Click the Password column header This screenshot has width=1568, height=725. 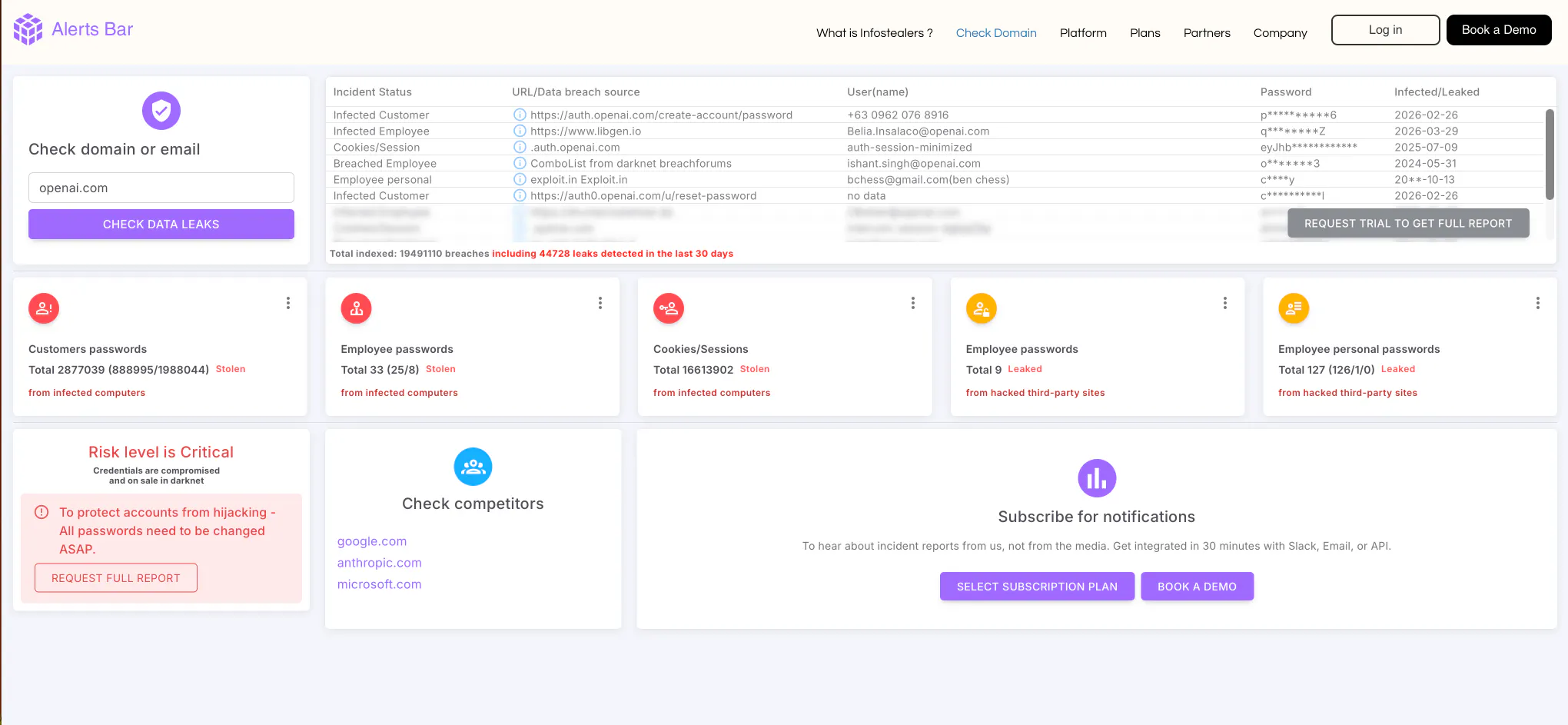pyautogui.click(x=1286, y=91)
